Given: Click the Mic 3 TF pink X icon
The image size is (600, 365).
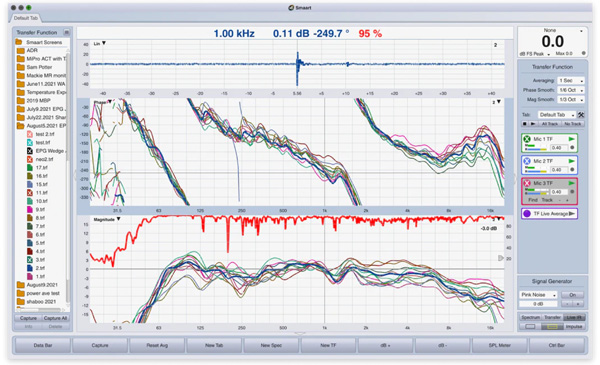Looking at the screenshot, I should [527, 183].
